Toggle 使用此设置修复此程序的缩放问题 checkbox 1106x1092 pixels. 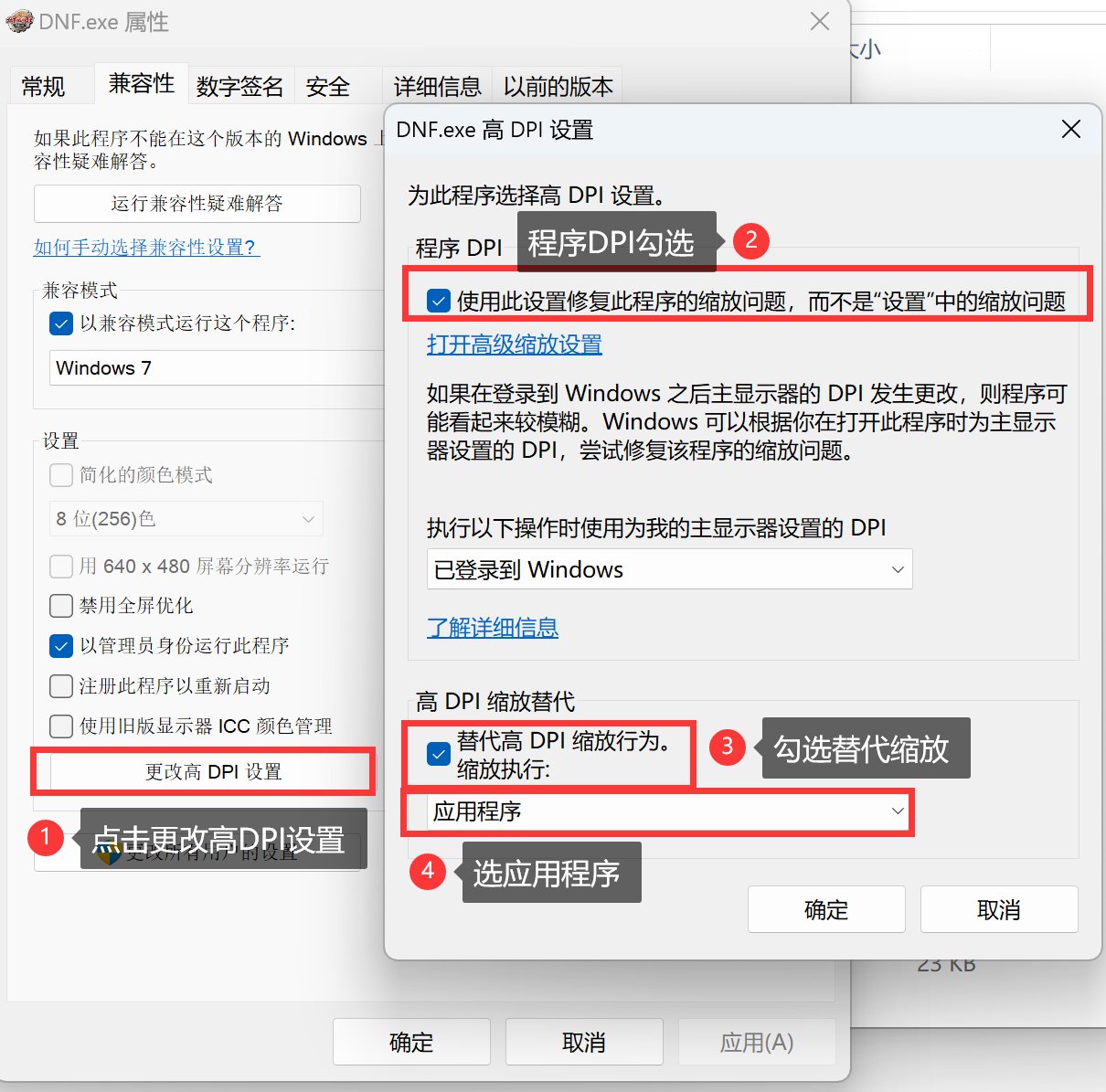pyautogui.click(x=439, y=301)
